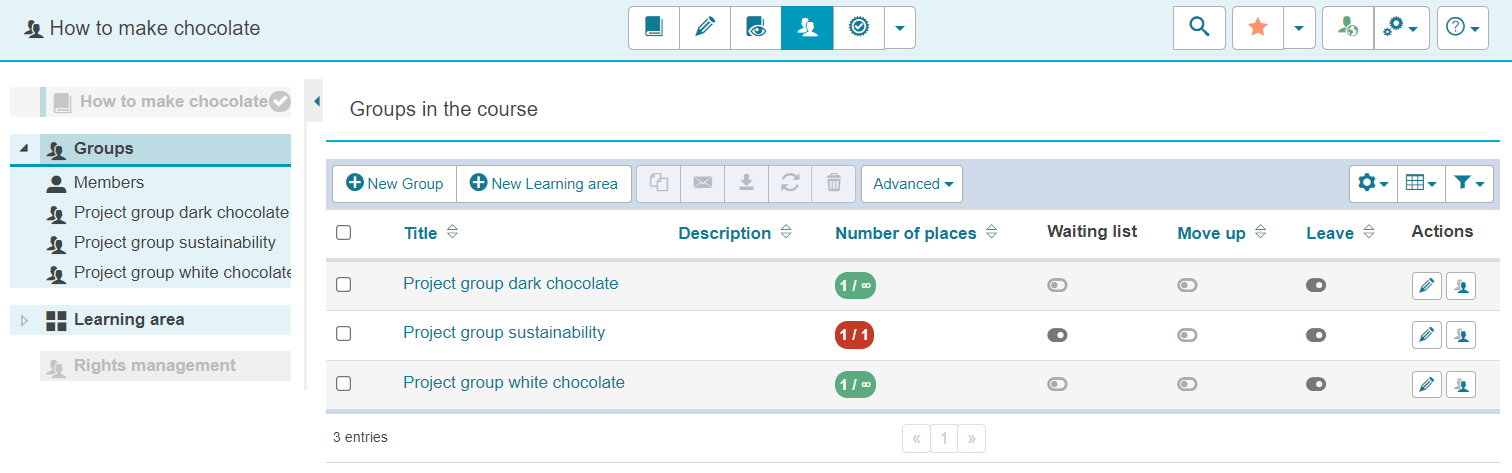The height and width of the screenshot is (473, 1512).
Task: Click the preview eye icon in top toolbar
Action: point(756,28)
